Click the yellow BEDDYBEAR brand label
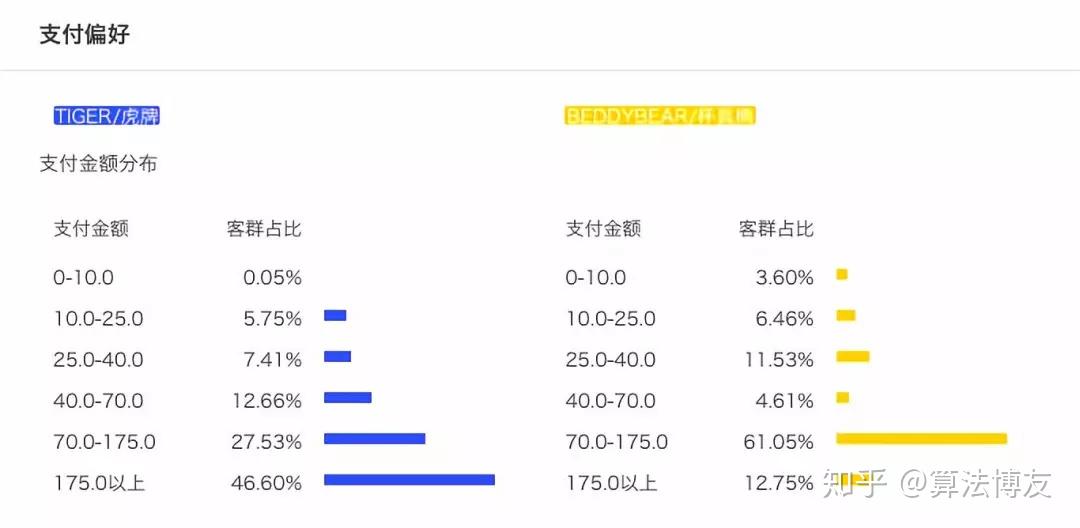Image resolution: width=1080 pixels, height=528 pixels. point(660,116)
